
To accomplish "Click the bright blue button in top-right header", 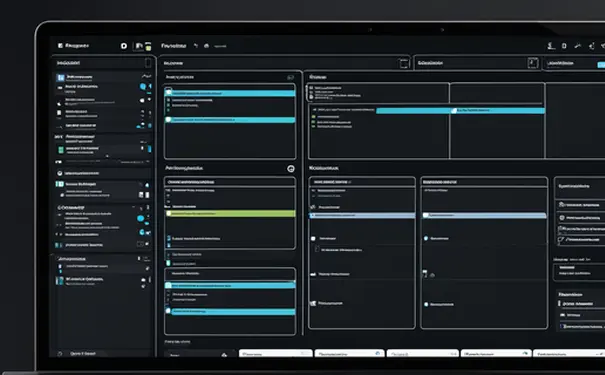I will click(x=601, y=65).
